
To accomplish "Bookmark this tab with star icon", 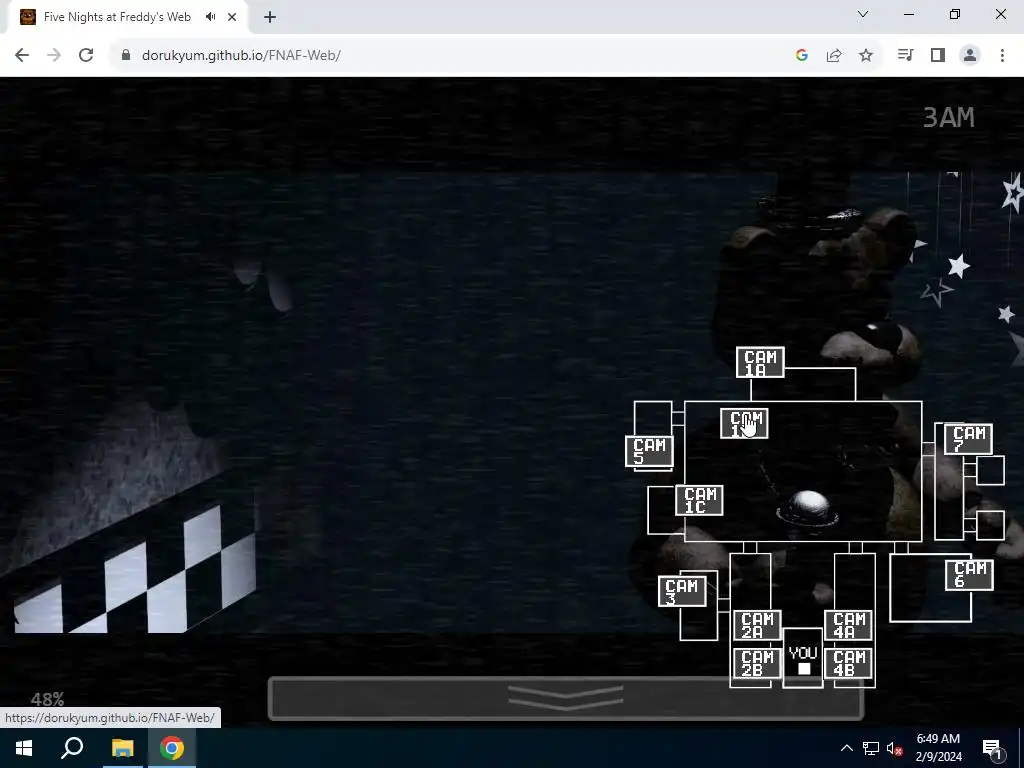I will (866, 56).
